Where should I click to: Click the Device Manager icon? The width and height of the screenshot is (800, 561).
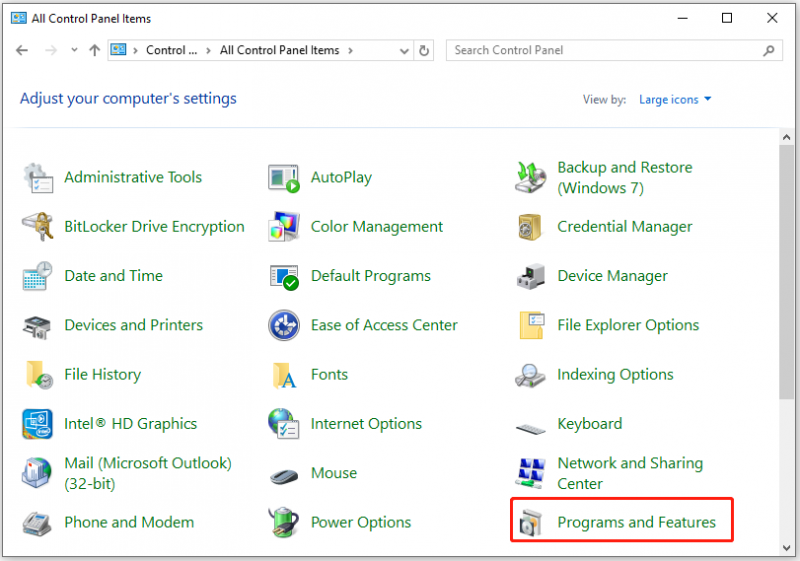point(531,276)
